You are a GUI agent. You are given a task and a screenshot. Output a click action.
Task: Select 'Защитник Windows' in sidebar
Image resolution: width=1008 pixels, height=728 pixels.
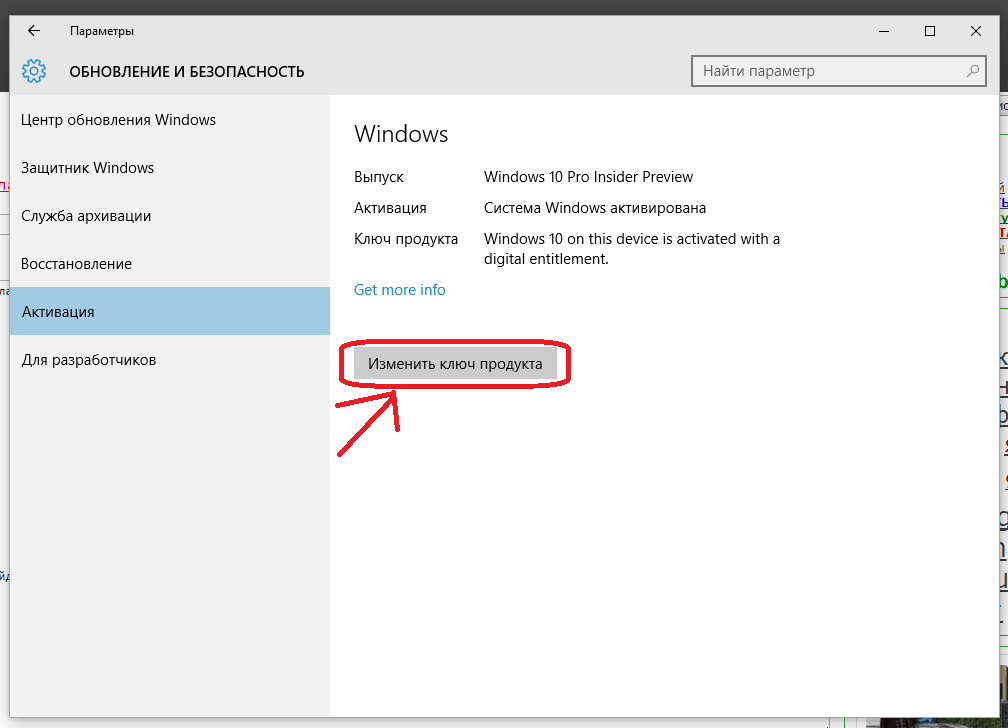point(88,168)
